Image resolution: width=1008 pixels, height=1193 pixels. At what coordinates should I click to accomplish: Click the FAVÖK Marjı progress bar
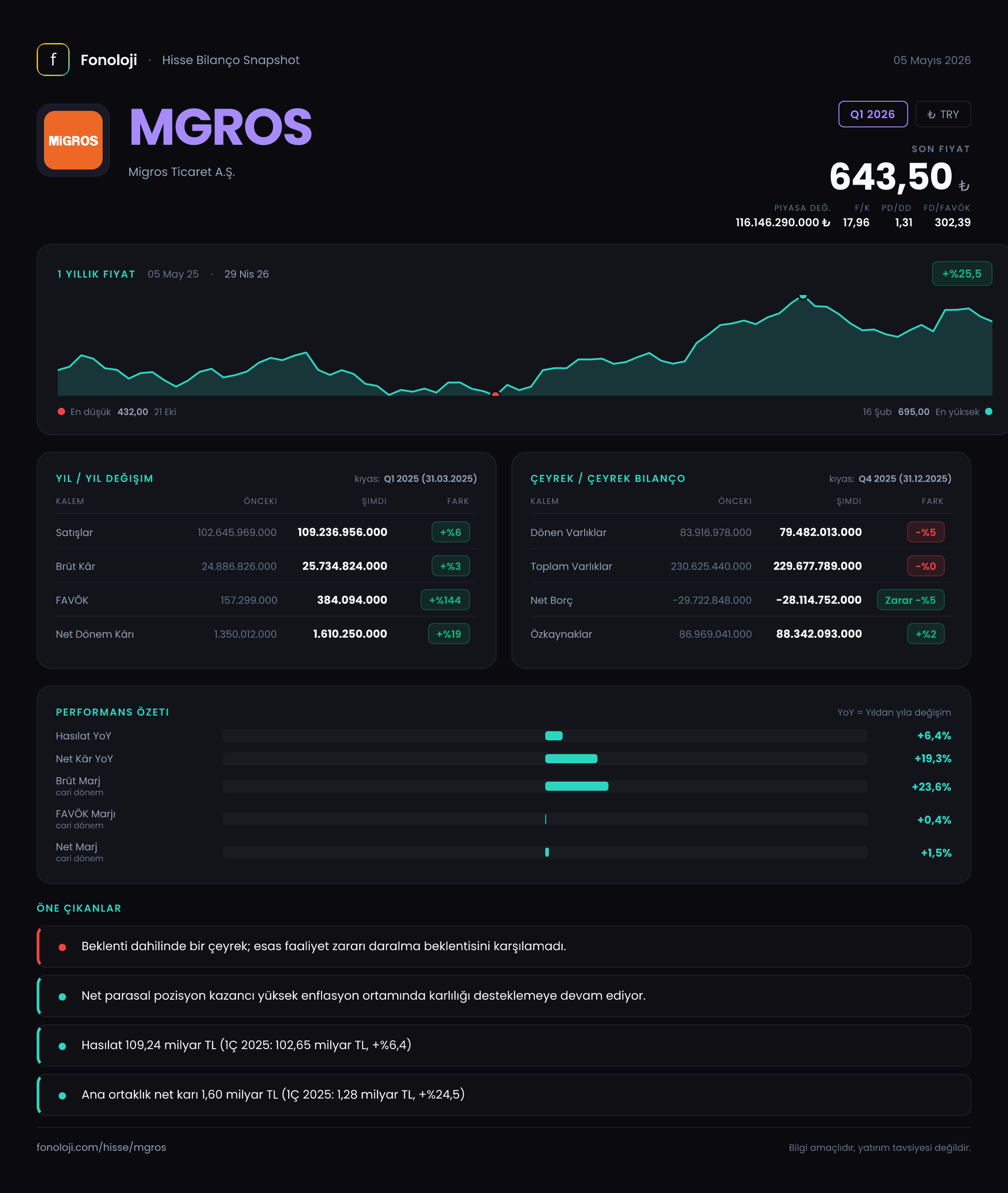click(545, 819)
